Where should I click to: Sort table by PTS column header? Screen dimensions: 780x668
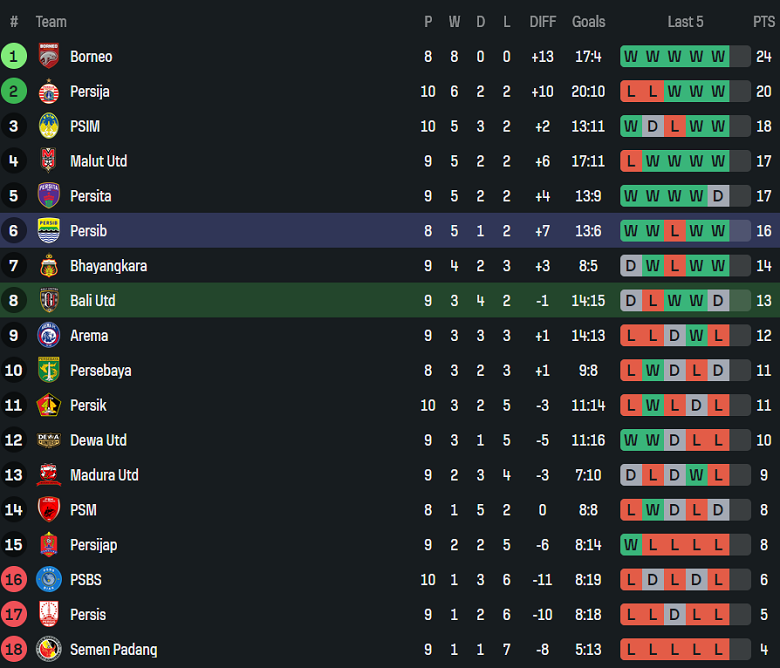[764, 22]
